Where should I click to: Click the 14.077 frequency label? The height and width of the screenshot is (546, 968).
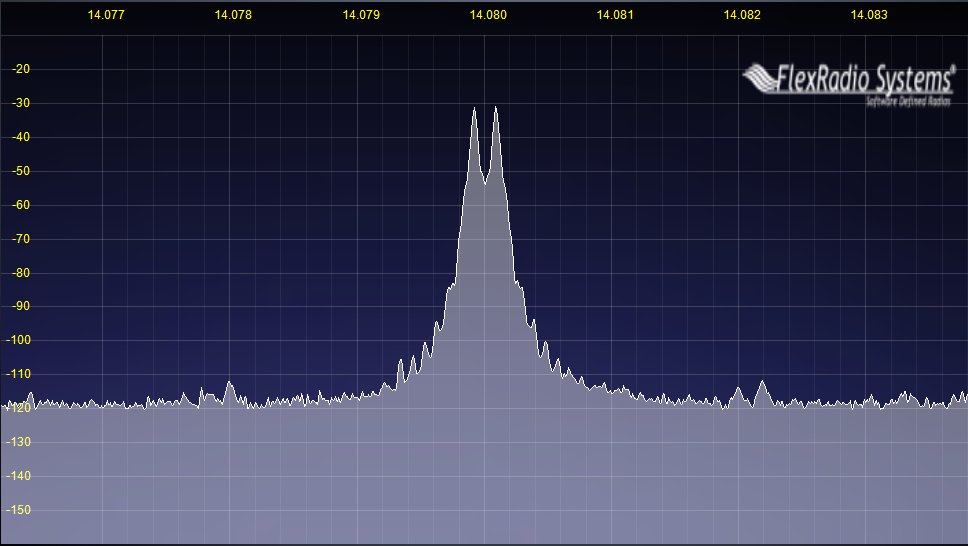(106, 15)
